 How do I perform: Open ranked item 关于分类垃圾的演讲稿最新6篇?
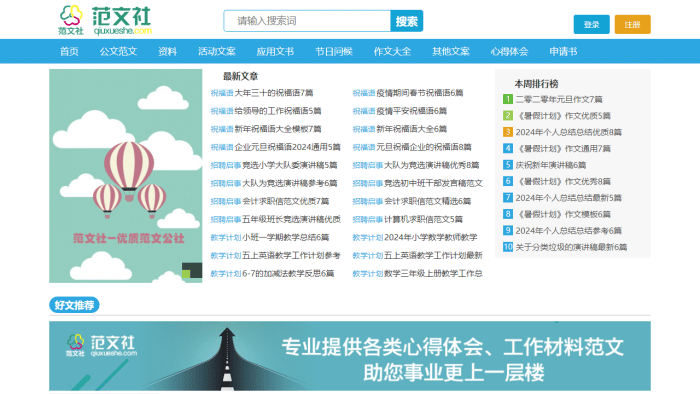pyautogui.click(x=571, y=247)
